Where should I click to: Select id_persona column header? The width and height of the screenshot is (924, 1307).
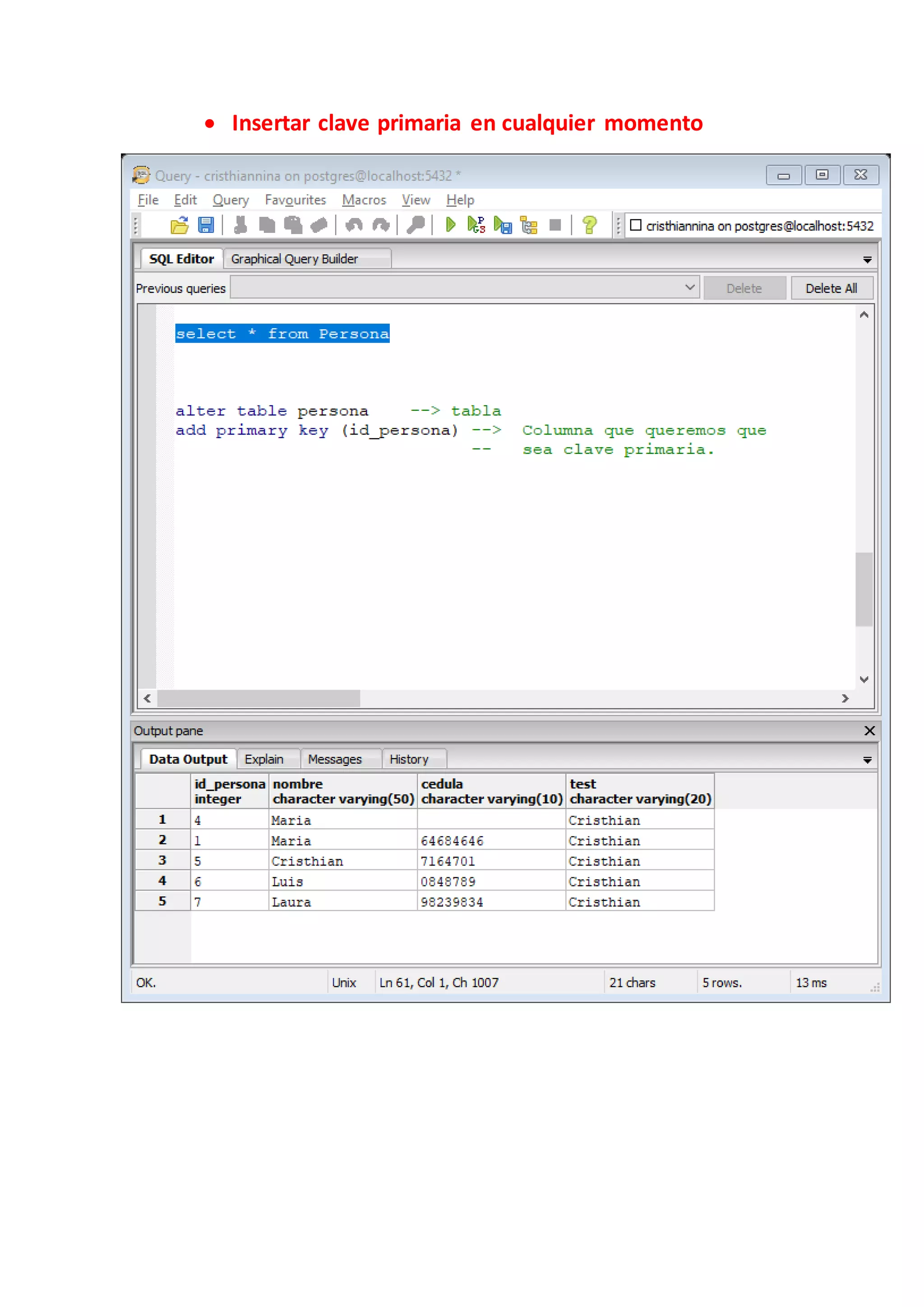coord(230,791)
